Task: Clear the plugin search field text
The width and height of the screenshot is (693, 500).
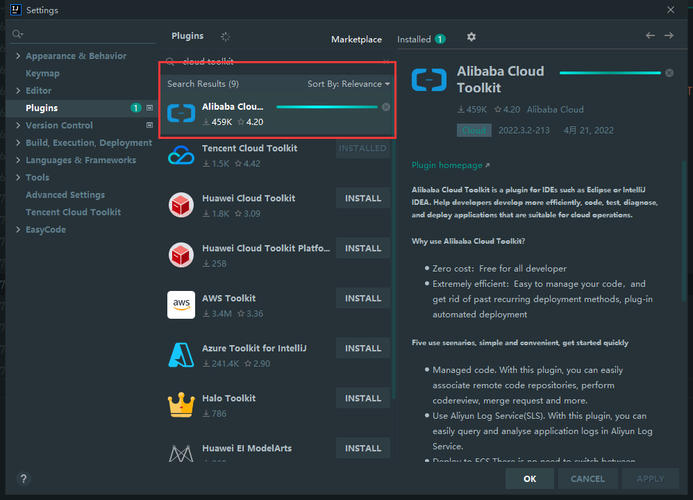Action: click(x=386, y=61)
